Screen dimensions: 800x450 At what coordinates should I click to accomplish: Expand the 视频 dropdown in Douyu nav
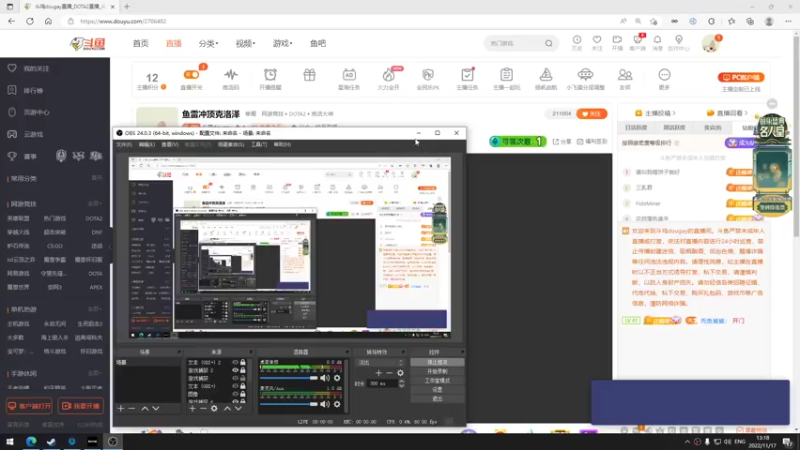[245, 43]
